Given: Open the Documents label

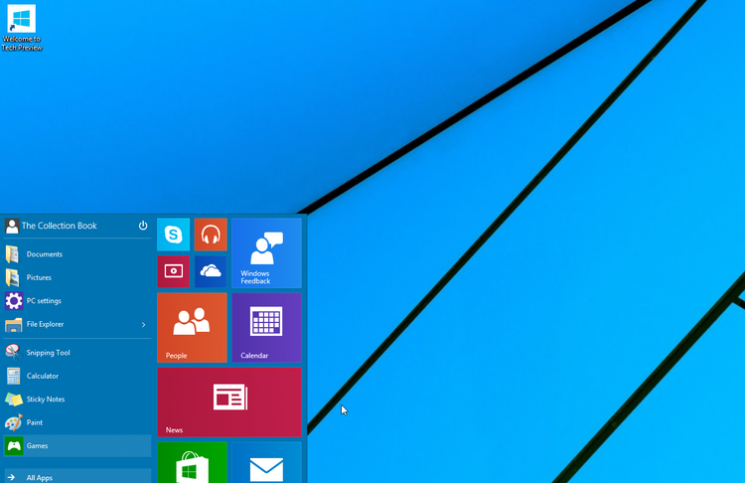Looking at the screenshot, I should [45, 254].
